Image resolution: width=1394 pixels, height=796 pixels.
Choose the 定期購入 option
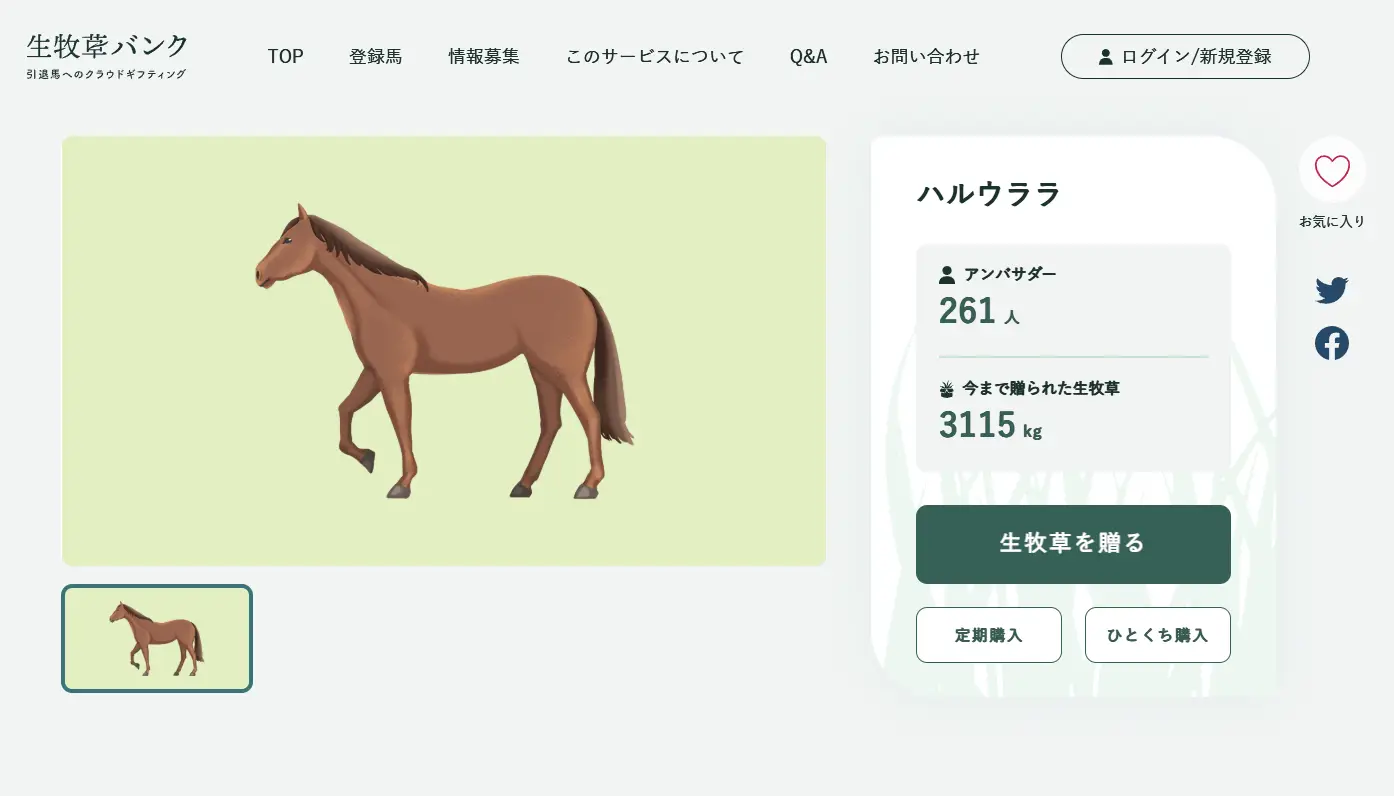(x=989, y=635)
